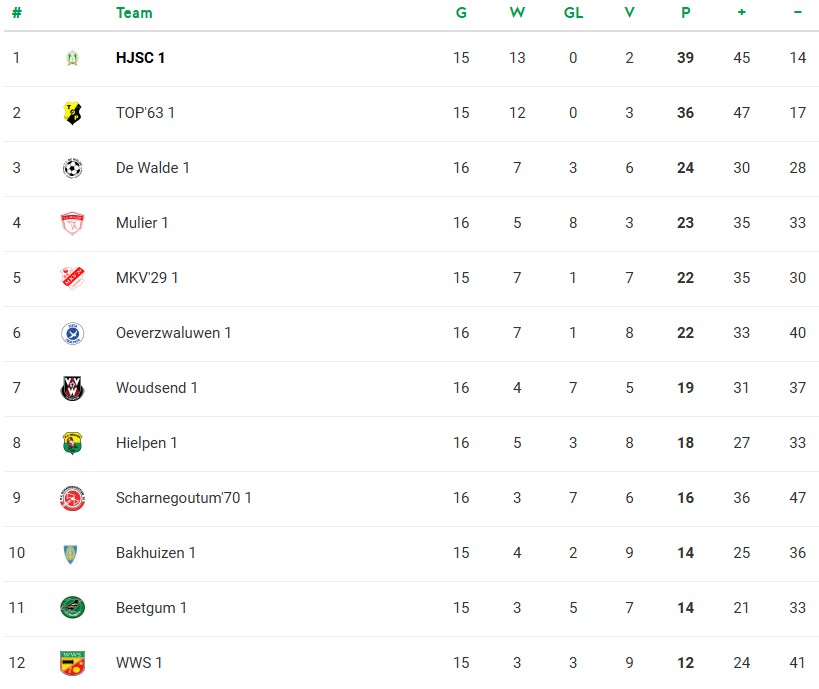Click the # position column header

tap(16, 13)
